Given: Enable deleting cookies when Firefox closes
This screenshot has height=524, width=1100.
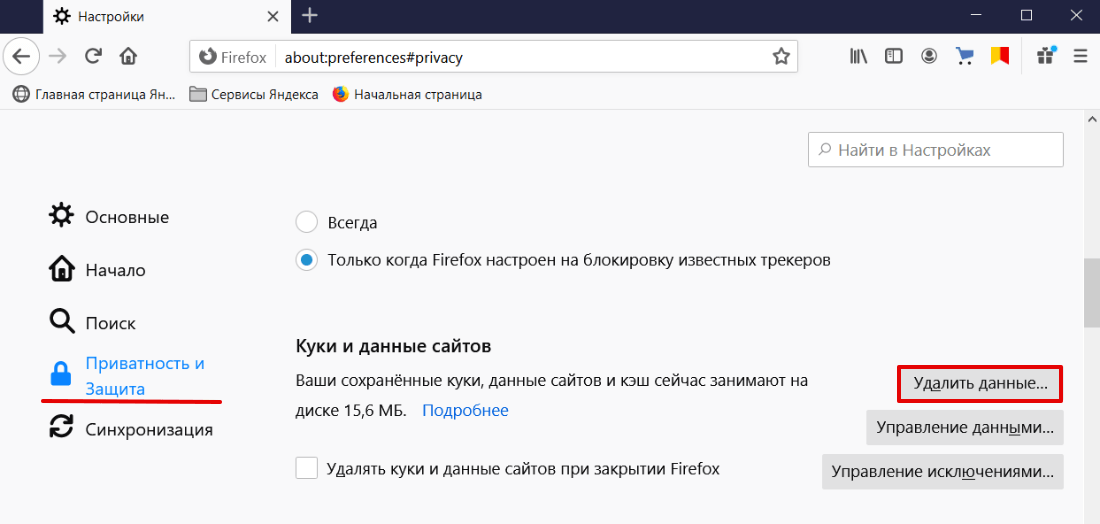Looking at the screenshot, I should coord(307,468).
